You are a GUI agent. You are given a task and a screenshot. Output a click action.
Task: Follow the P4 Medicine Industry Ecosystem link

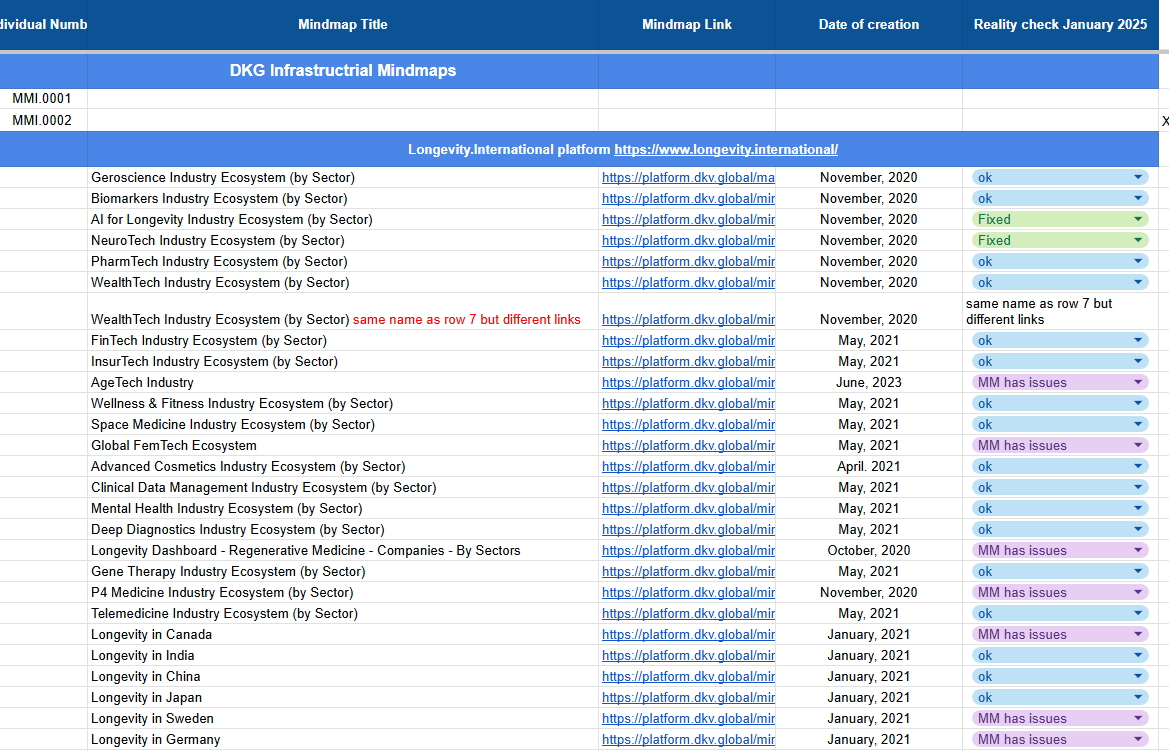coord(688,593)
